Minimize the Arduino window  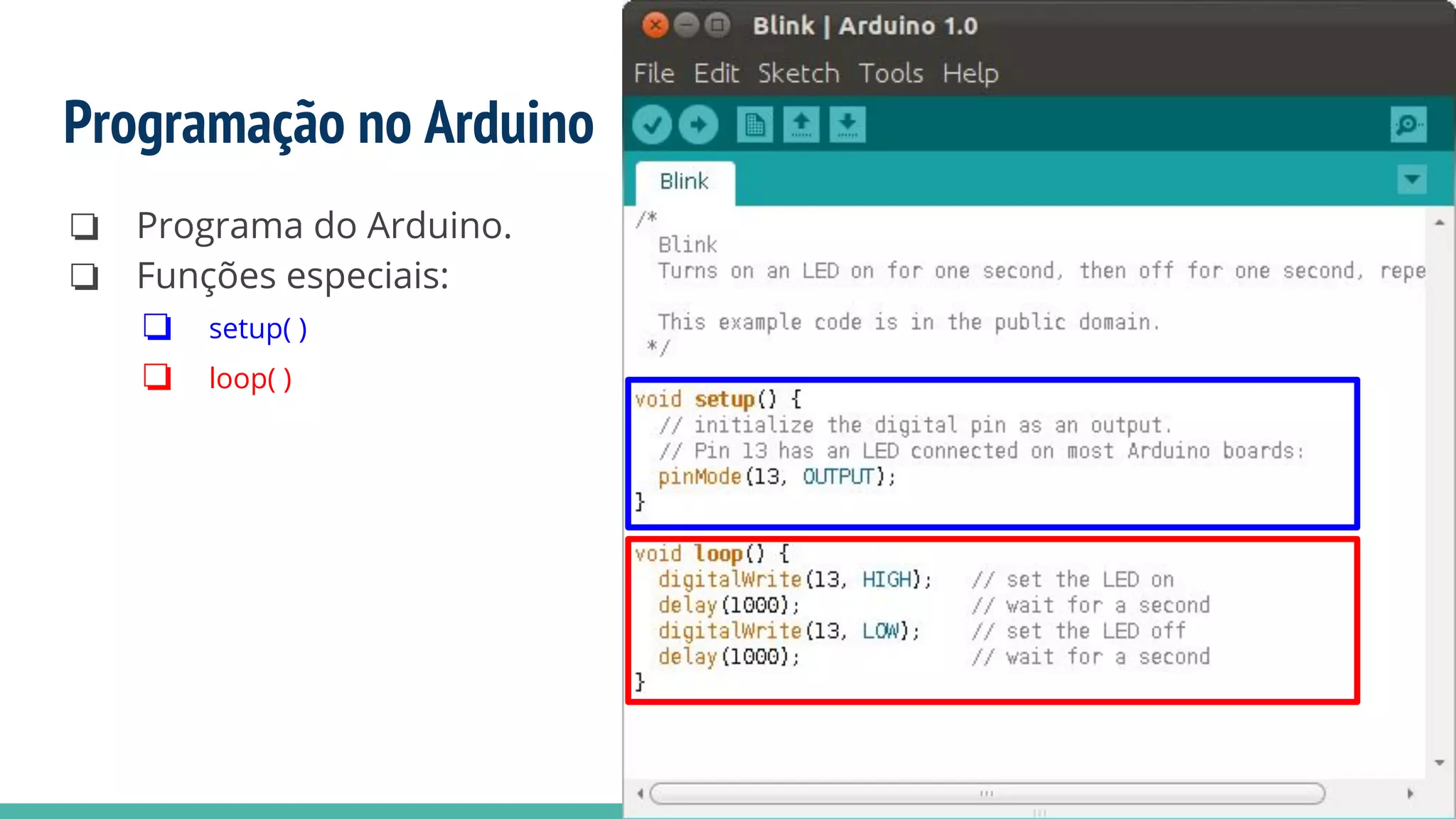pyautogui.click(x=686, y=26)
